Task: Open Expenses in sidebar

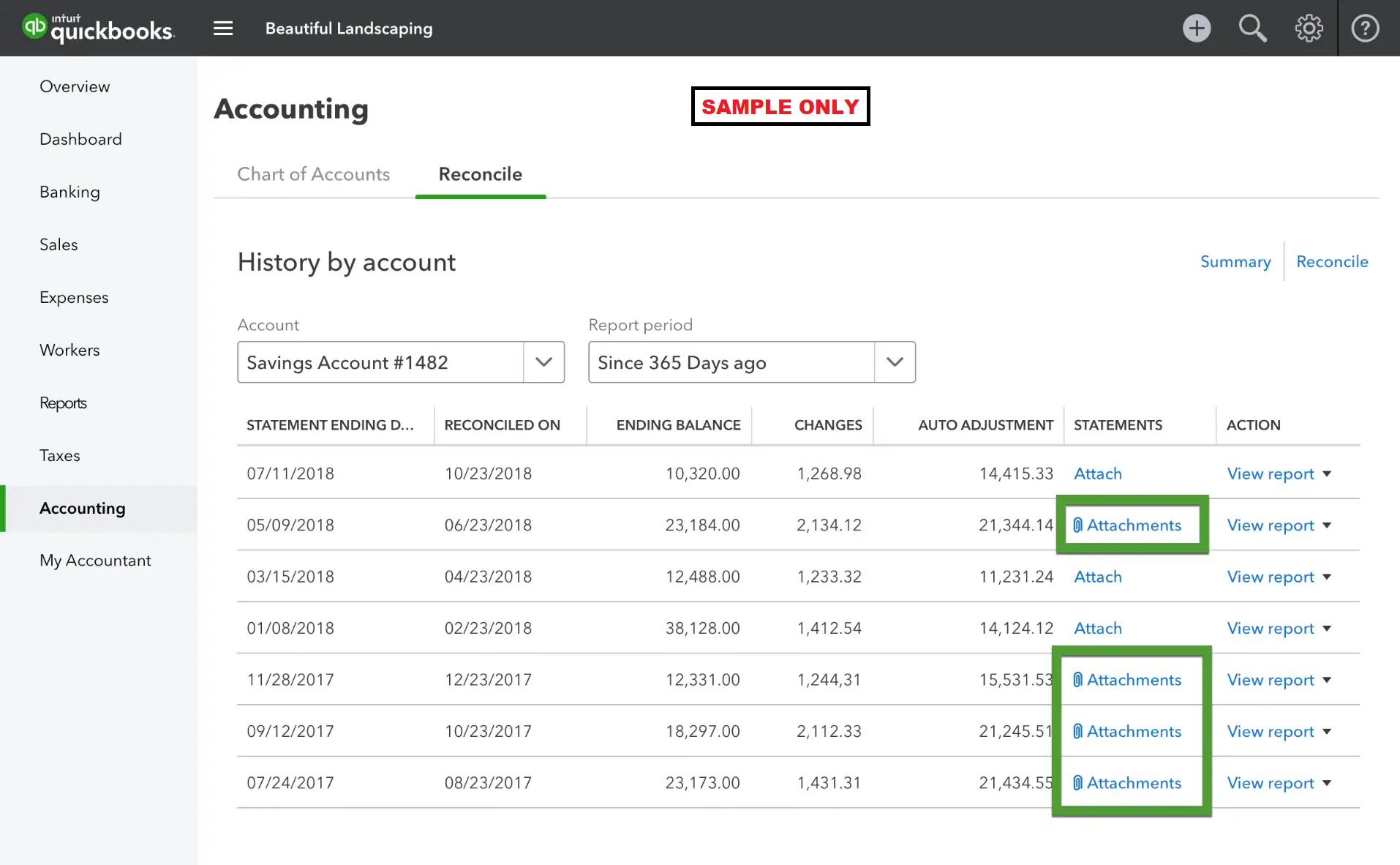Action: coord(74,297)
